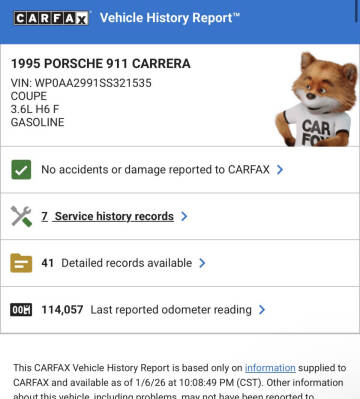Click the Vehicle History Report title

[170, 18]
